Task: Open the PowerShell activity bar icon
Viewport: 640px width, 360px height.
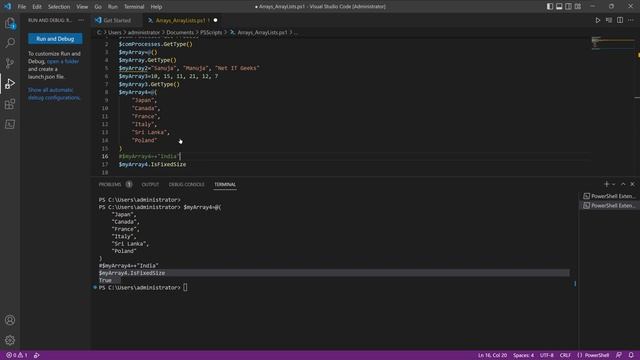Action: [10, 124]
